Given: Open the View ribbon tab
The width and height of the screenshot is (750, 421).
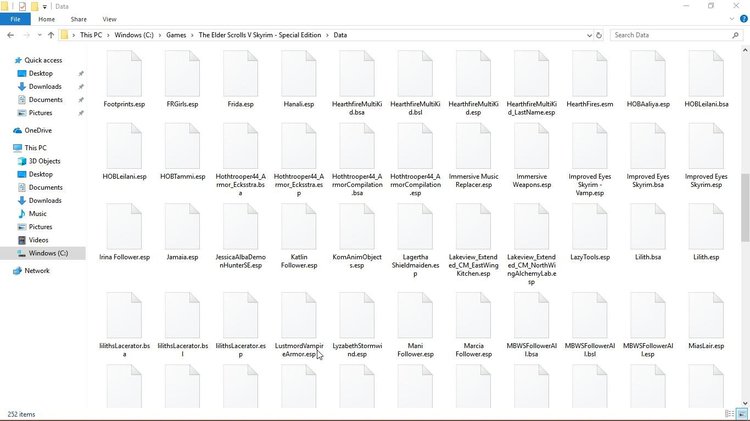Looking at the screenshot, I should [x=109, y=19].
